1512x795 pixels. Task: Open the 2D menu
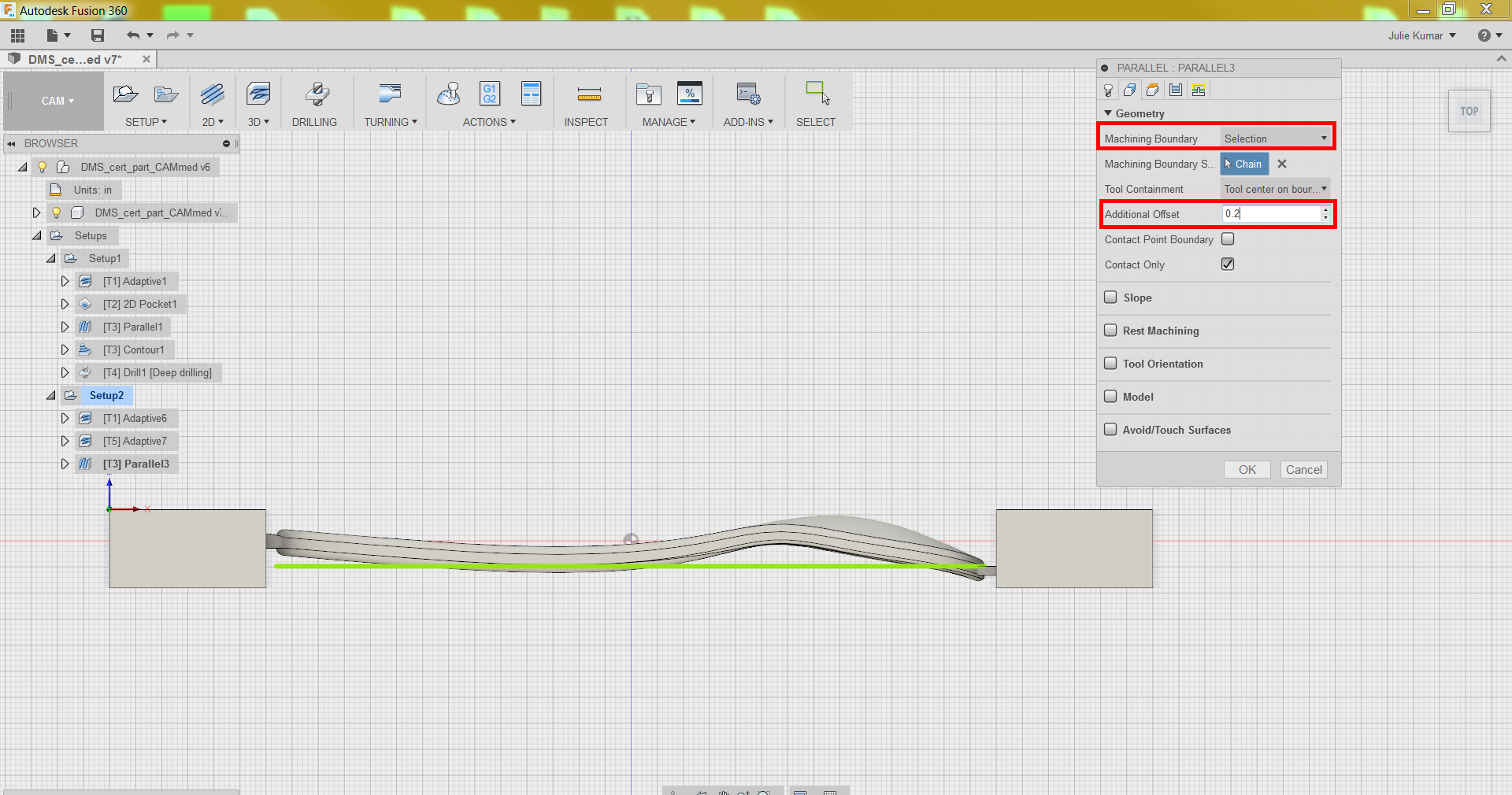click(x=213, y=122)
